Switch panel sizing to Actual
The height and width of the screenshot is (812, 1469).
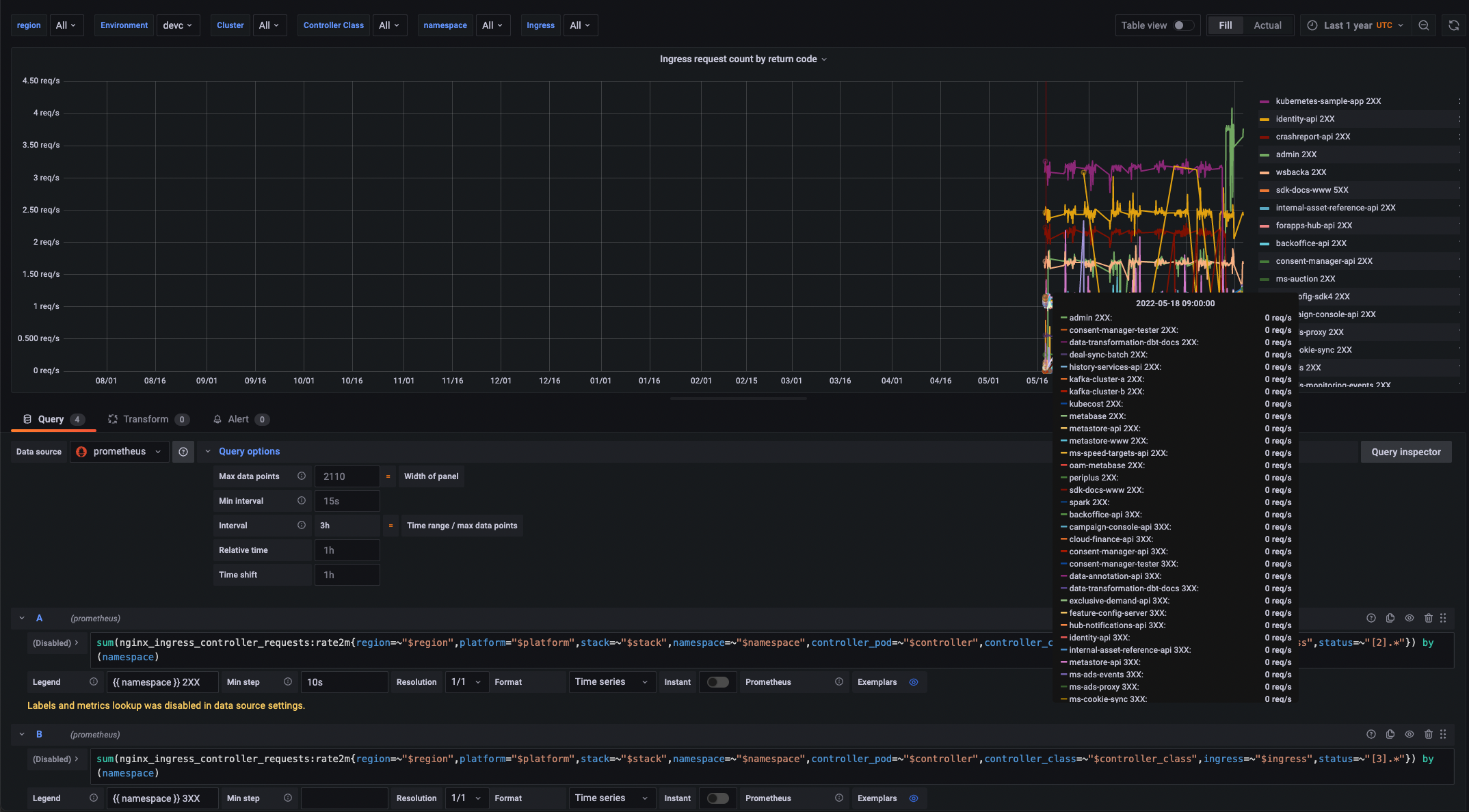(1268, 25)
